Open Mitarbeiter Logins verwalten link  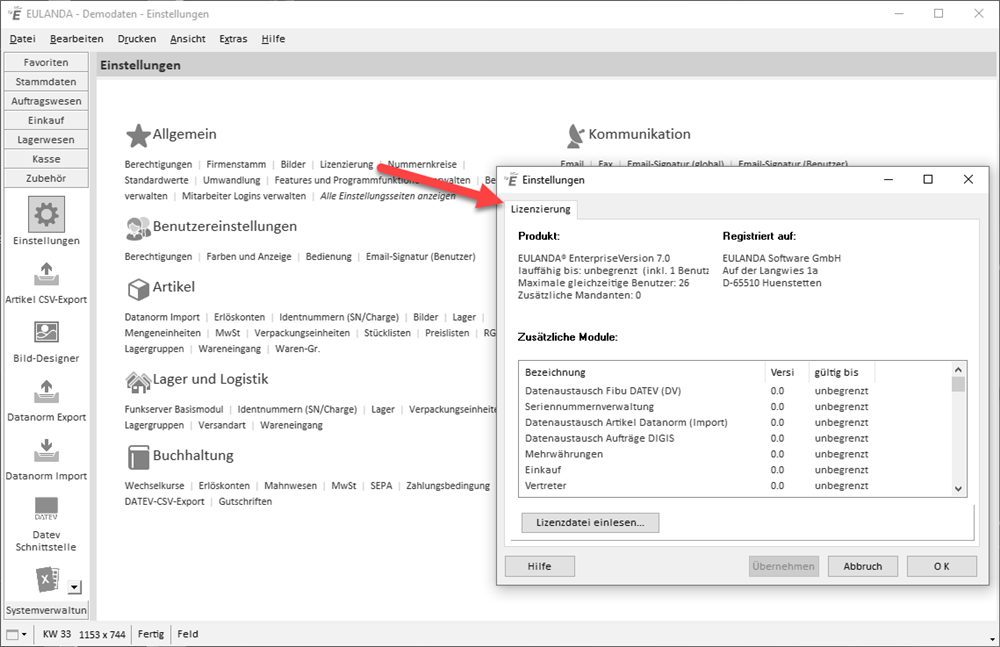point(244,196)
